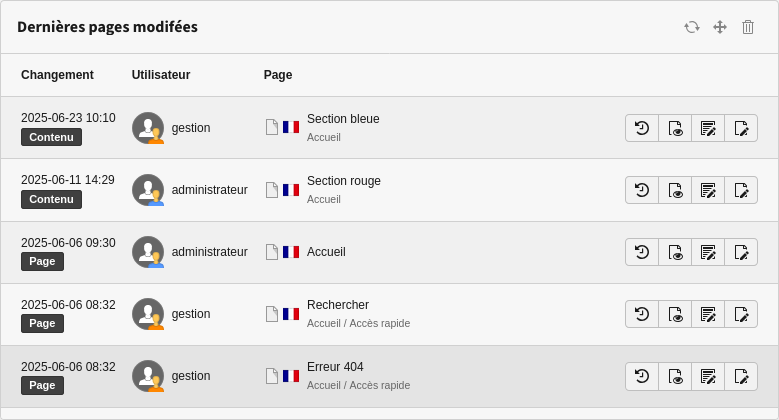The image size is (779, 420).
Task: Click the administrateur avatar in Section rouge row
Action: pos(148,190)
